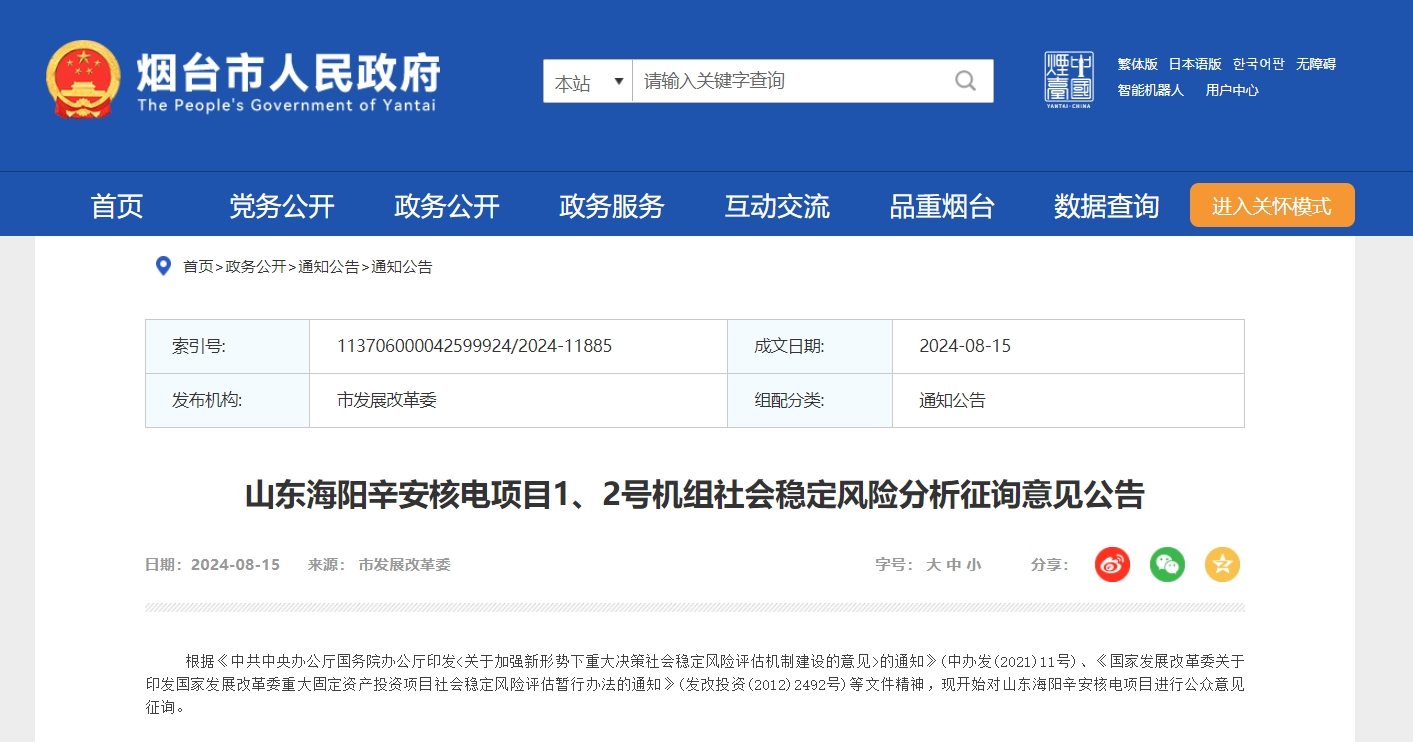The width and height of the screenshot is (1413, 742).
Task: Click the yellow star favorites share icon
Action: [x=1222, y=565]
